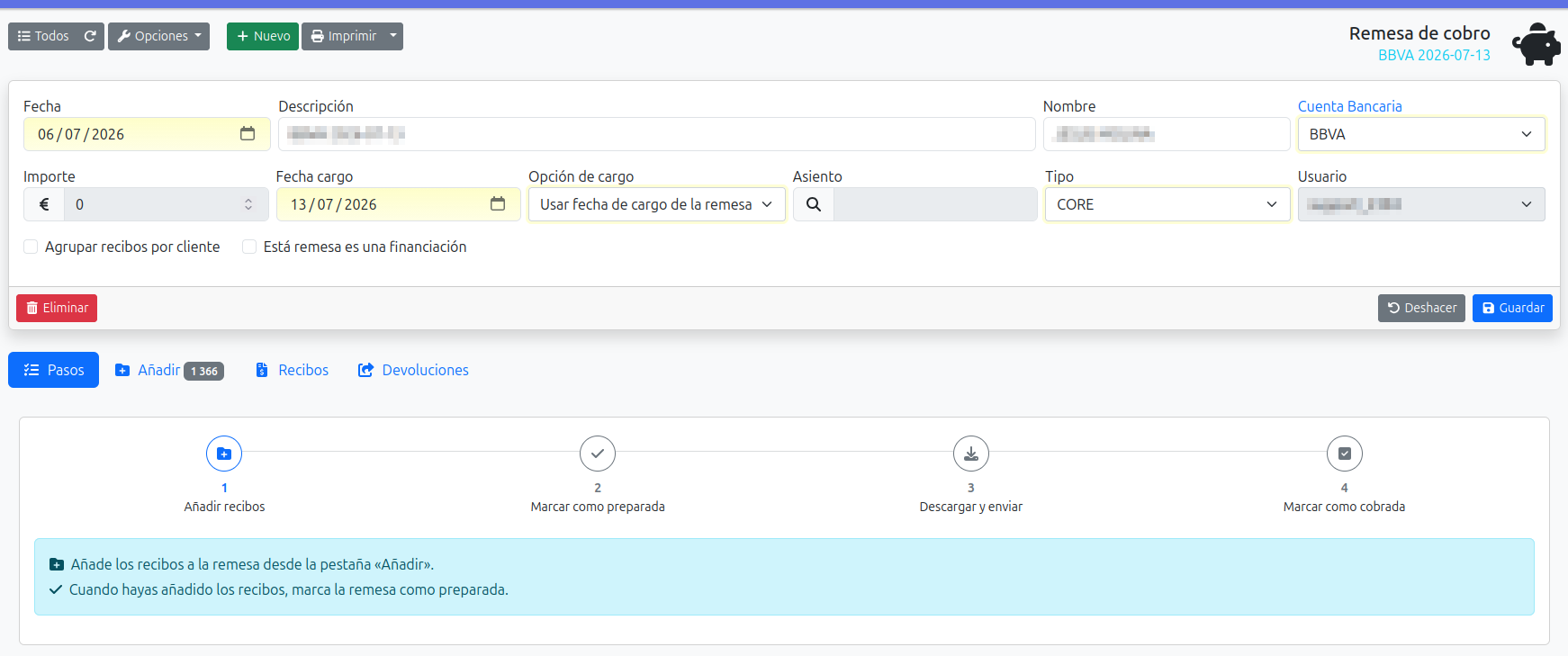Click the Fecha date field
1568x656 pixels.
[x=147, y=134]
